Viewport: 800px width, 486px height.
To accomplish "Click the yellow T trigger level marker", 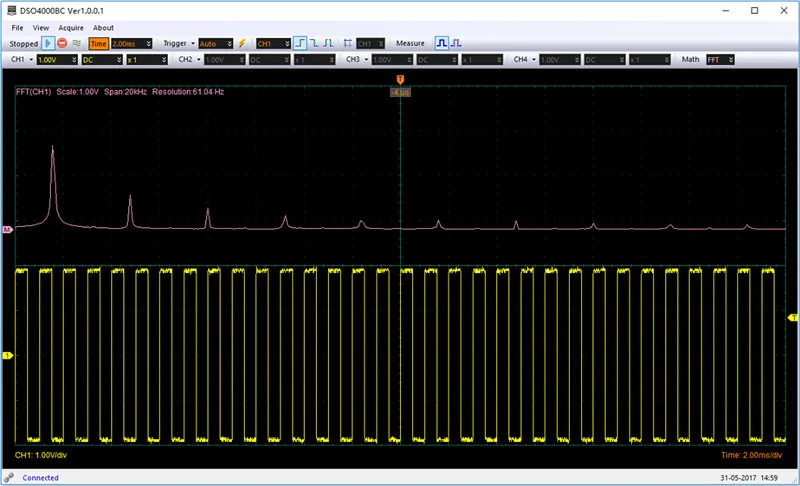I will [x=792, y=318].
